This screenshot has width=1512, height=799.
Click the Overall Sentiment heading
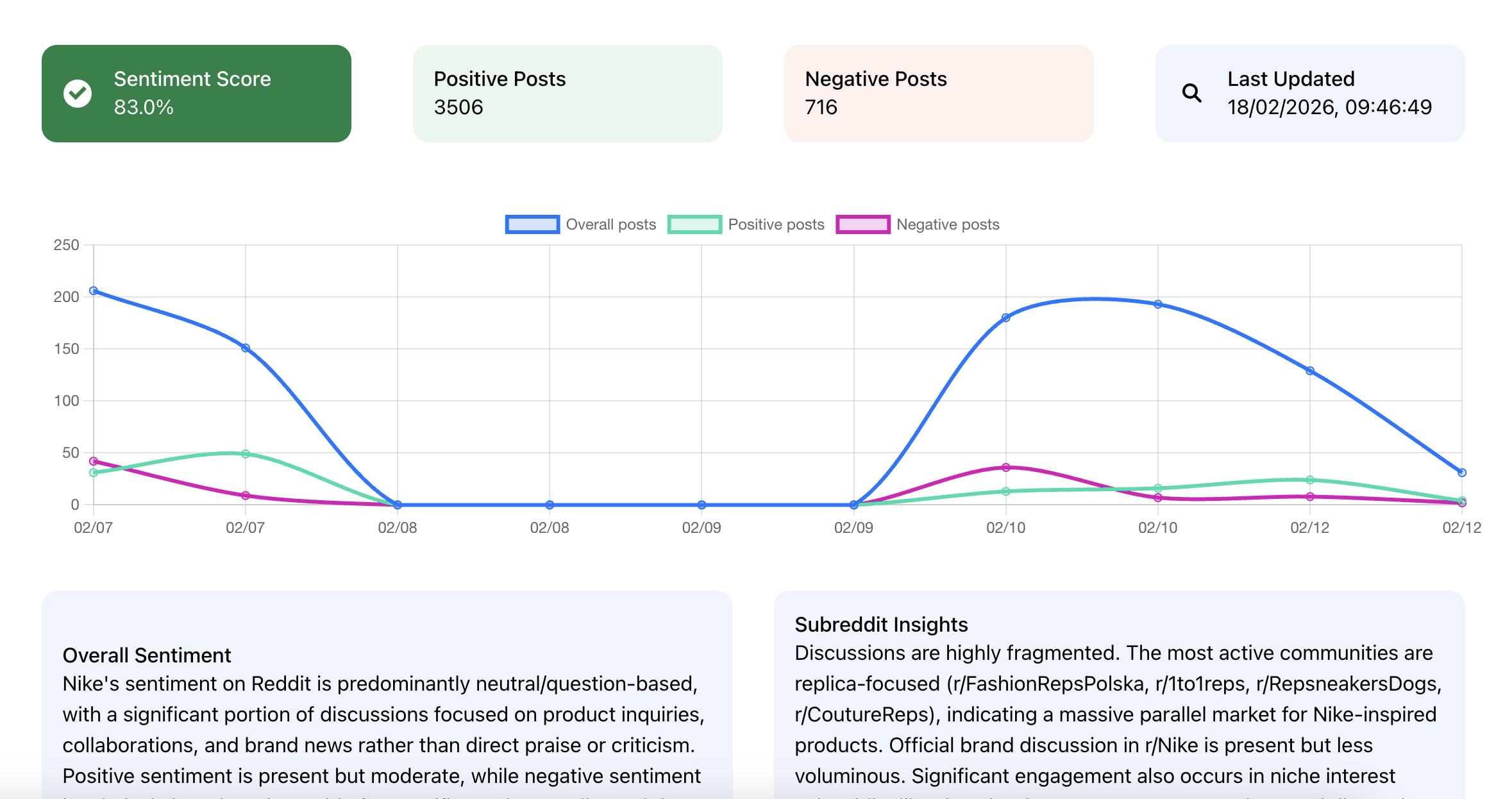tap(147, 655)
